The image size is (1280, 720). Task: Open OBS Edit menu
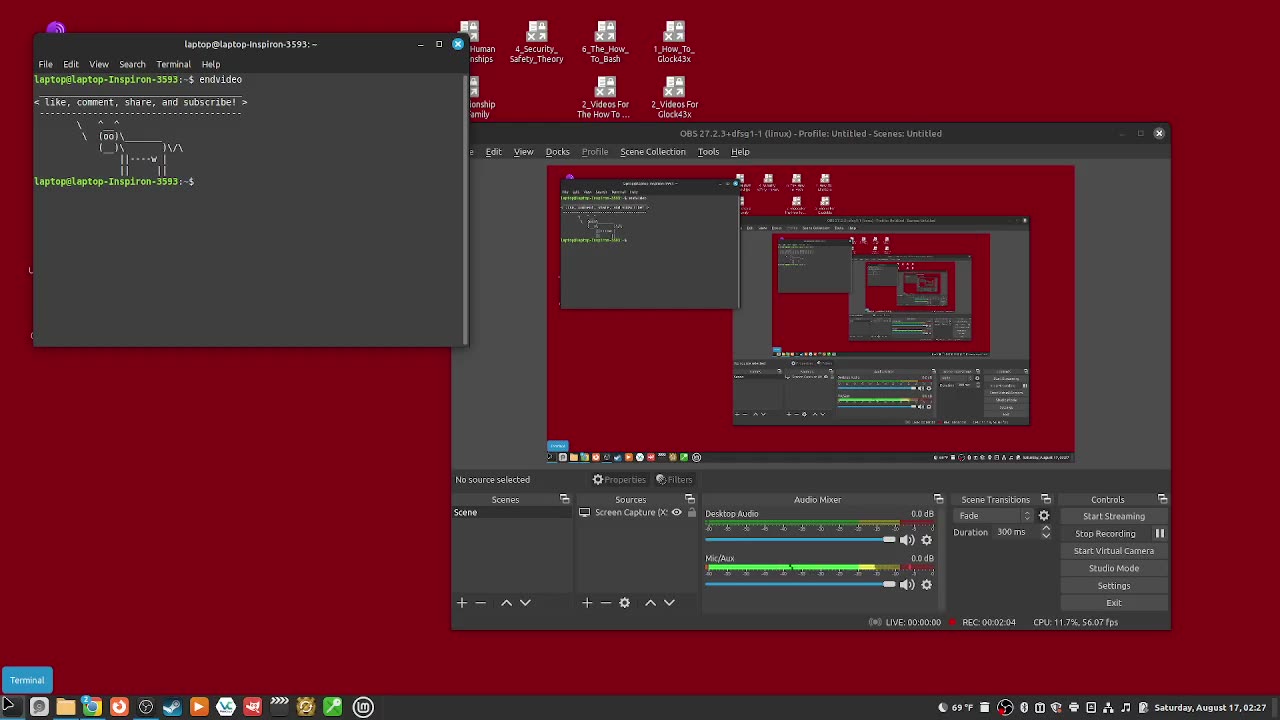point(493,152)
